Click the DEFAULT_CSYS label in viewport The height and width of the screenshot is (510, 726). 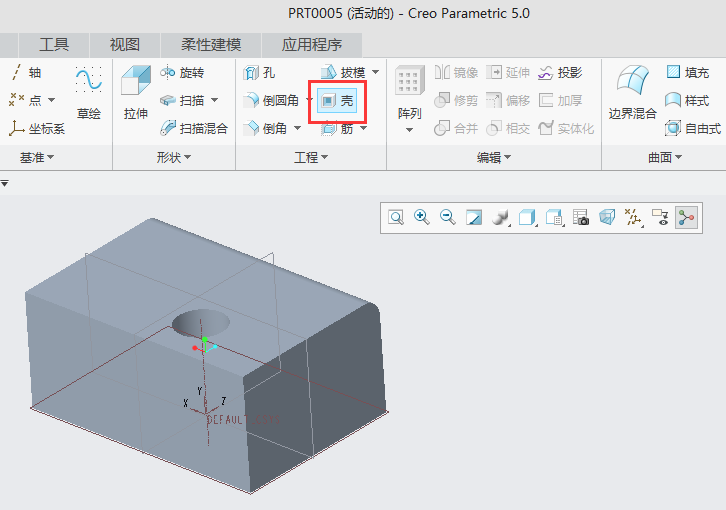[243, 420]
